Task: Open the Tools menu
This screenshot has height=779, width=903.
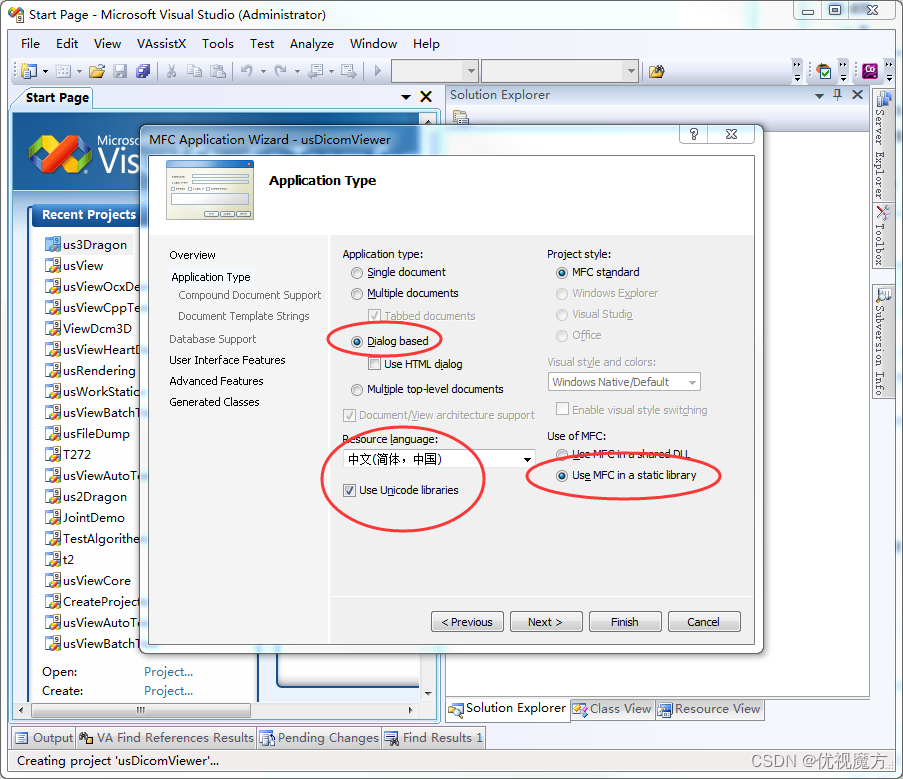Action: (218, 44)
